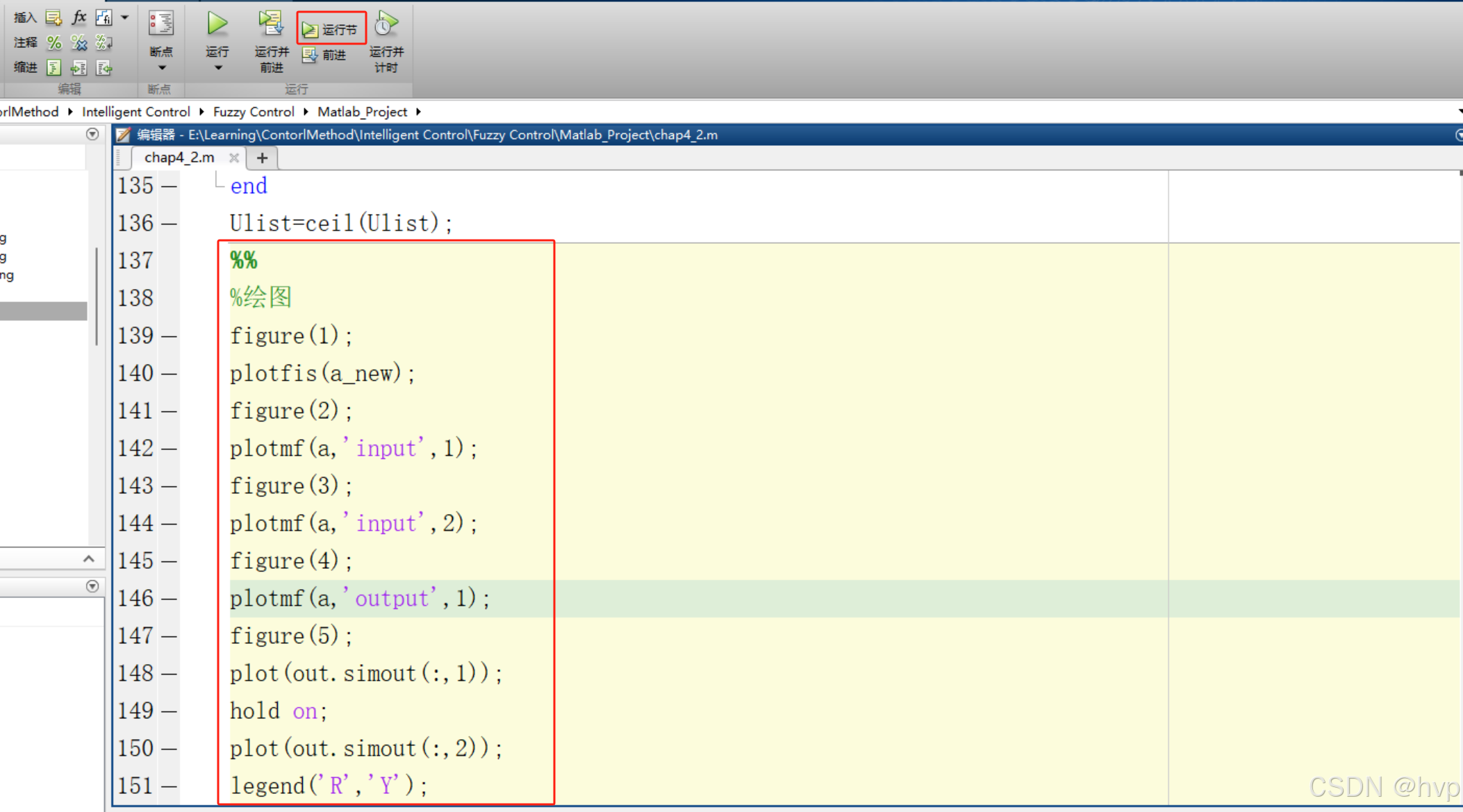The image size is (1463, 812).
Task: Click the Run (运行) green play icon
Action: pyautogui.click(x=217, y=24)
